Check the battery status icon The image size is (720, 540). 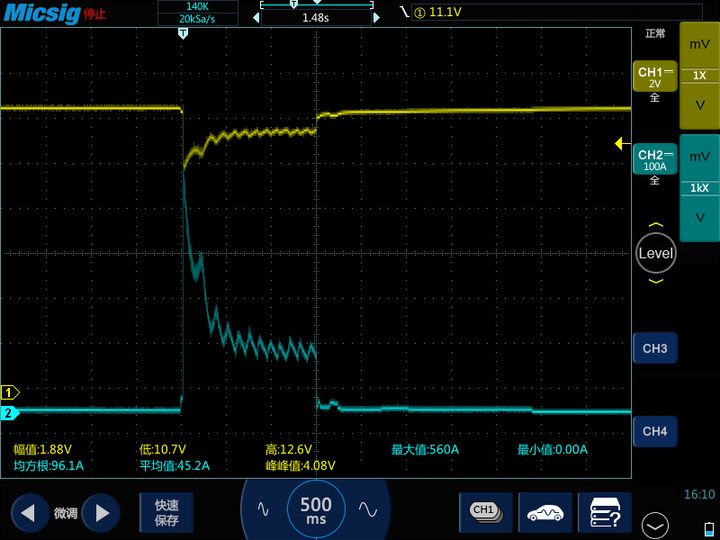pyautogui.click(x=709, y=529)
